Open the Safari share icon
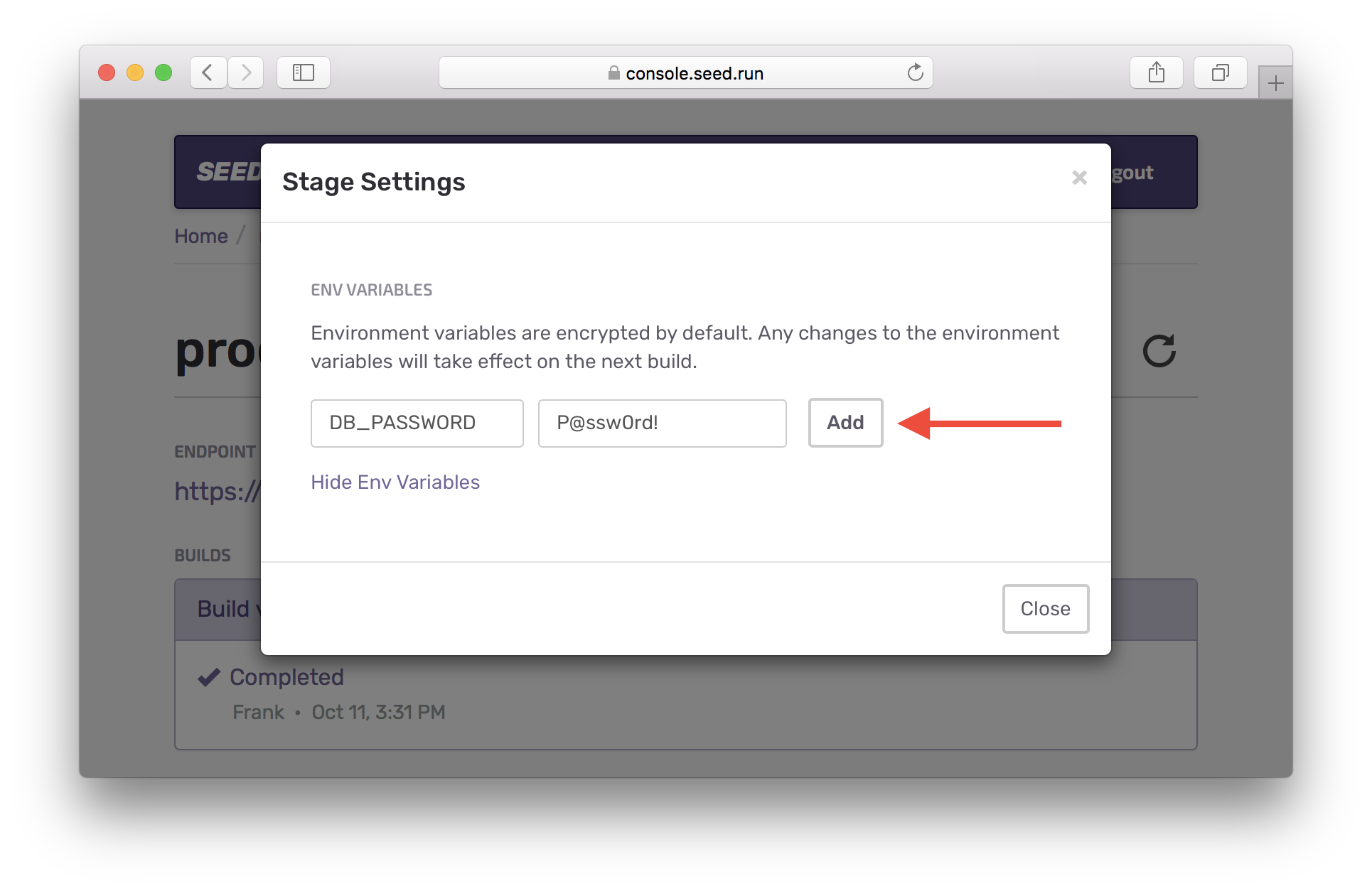Viewport: 1372px width, 891px height. 1156,72
